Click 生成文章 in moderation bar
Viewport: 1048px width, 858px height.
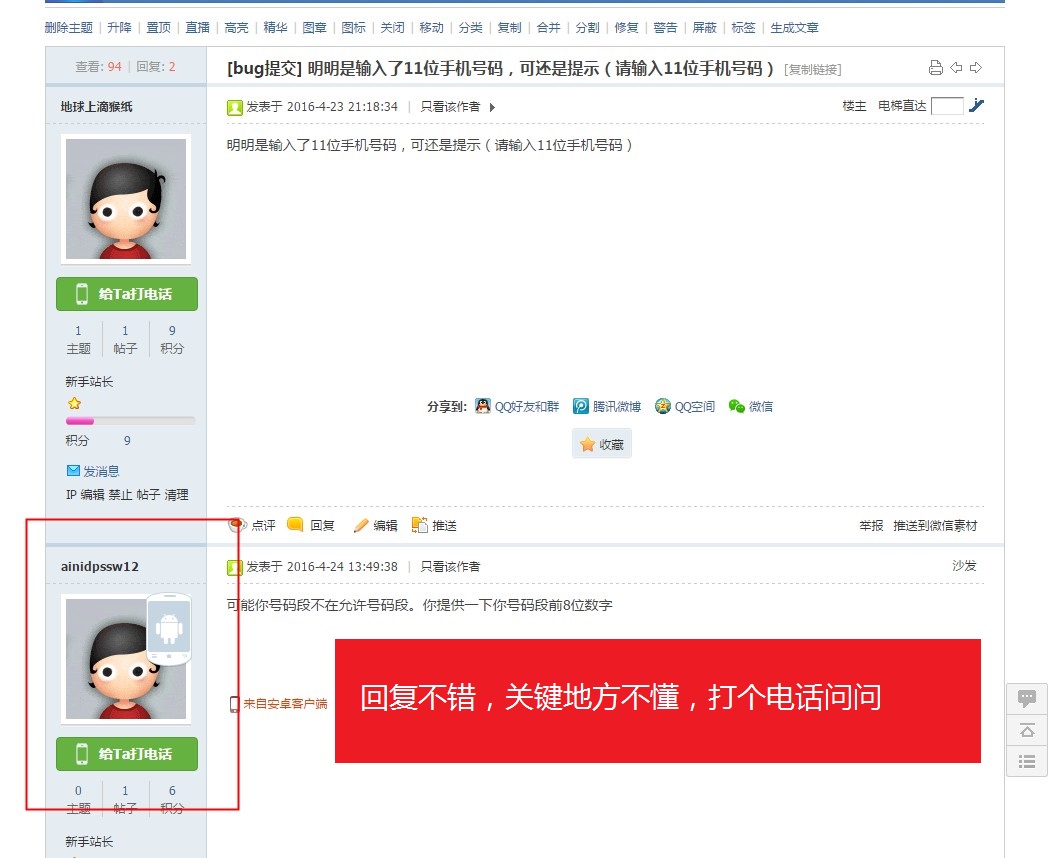click(x=795, y=27)
